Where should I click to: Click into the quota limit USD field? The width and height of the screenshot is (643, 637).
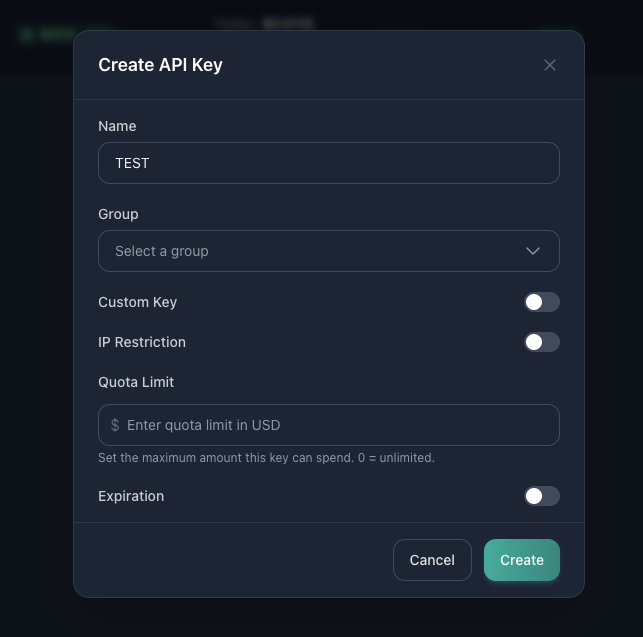coord(338,425)
